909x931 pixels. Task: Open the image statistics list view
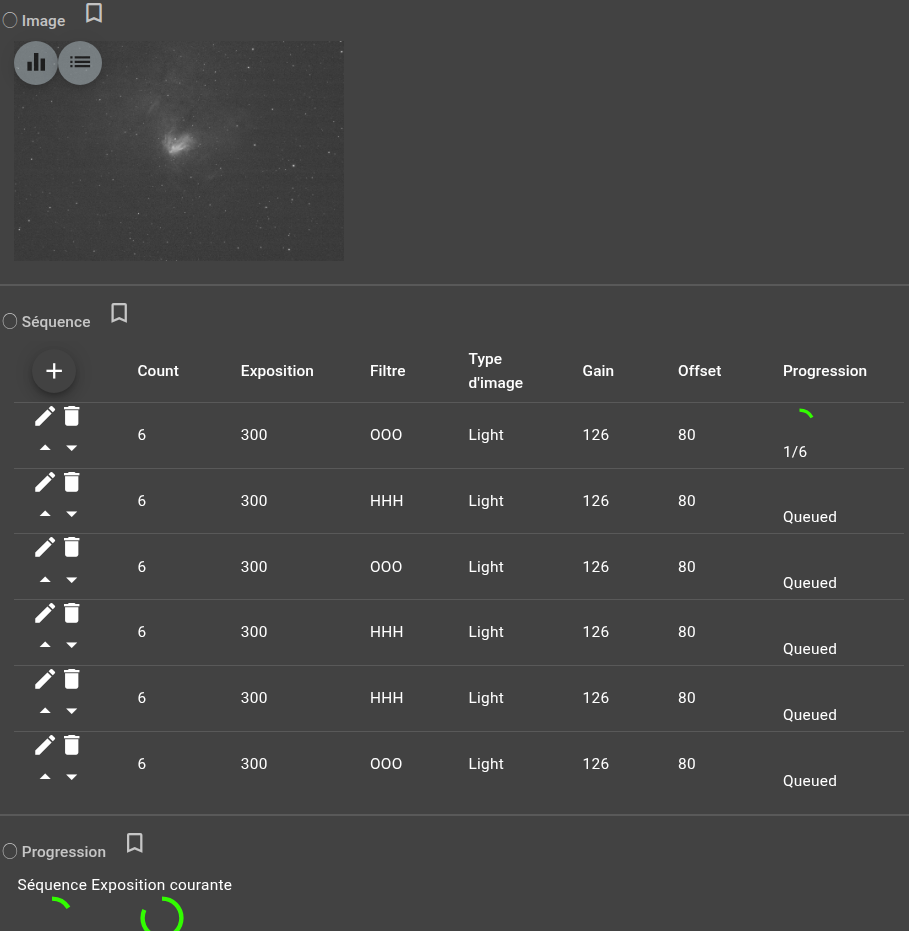pyautogui.click(x=80, y=62)
